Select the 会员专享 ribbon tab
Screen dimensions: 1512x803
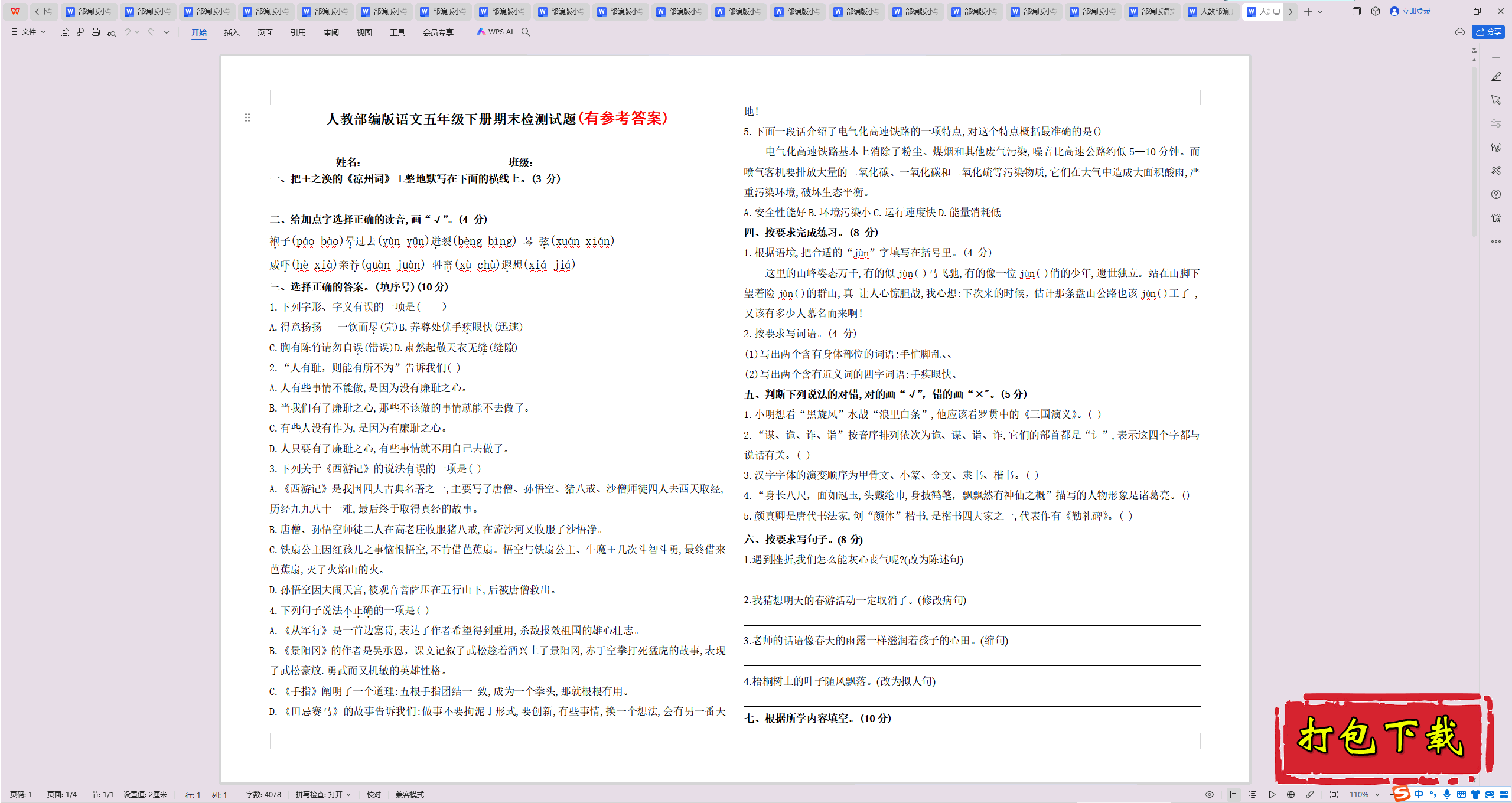[438, 32]
